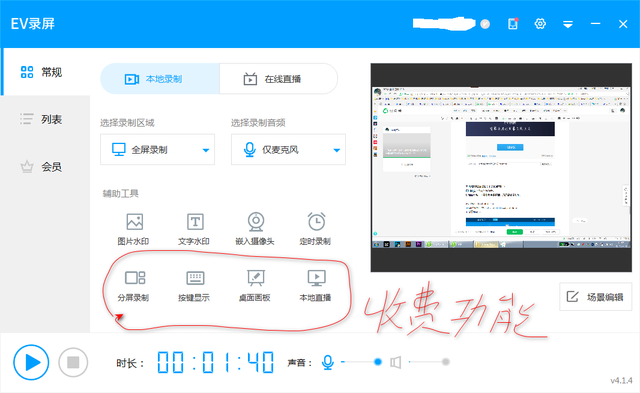640x393 pixels.
Task: Mute the microphone icon beside 声音
Action: (327, 362)
